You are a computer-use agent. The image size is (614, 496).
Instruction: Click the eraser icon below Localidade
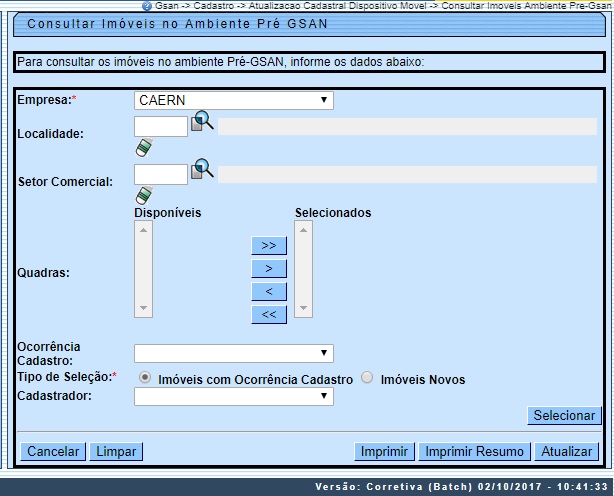pyautogui.click(x=143, y=148)
